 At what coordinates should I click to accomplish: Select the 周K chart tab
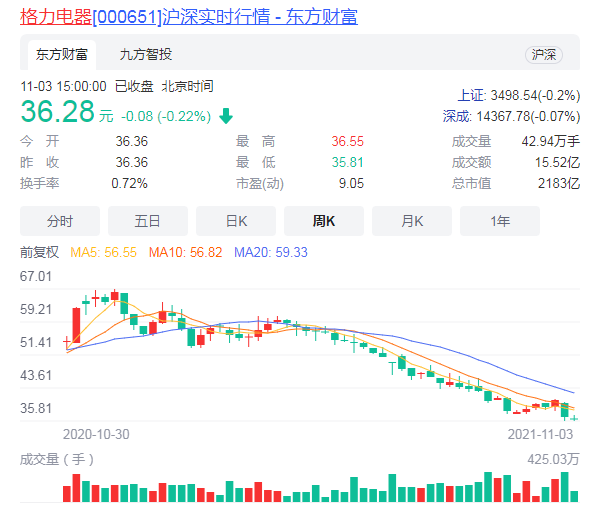click(324, 221)
